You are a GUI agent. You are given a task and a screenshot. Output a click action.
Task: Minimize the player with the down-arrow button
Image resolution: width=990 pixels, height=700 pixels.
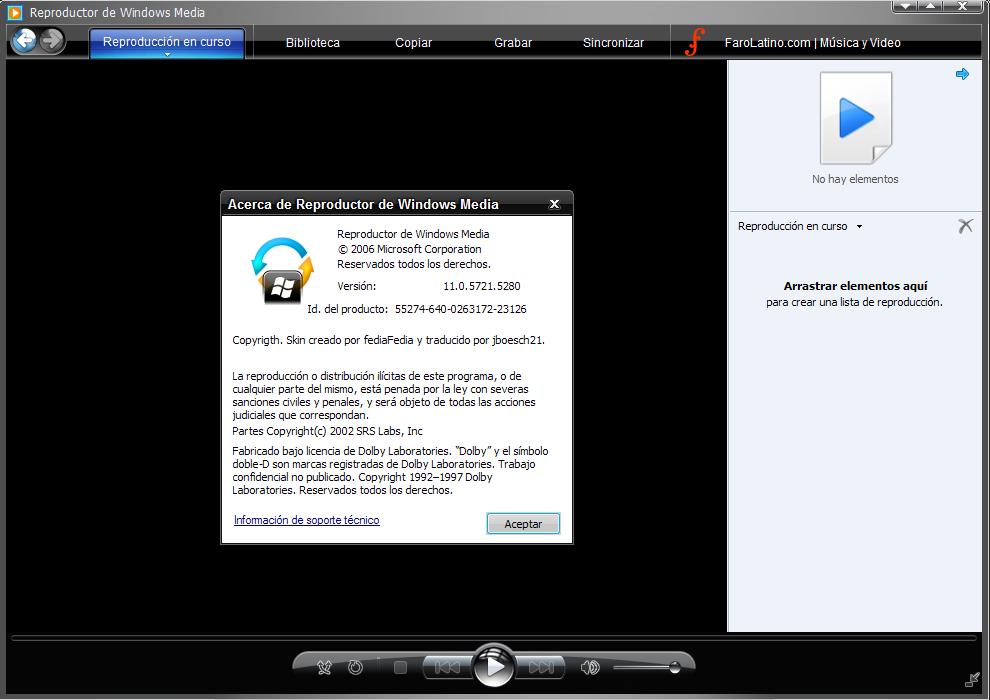[x=906, y=6]
